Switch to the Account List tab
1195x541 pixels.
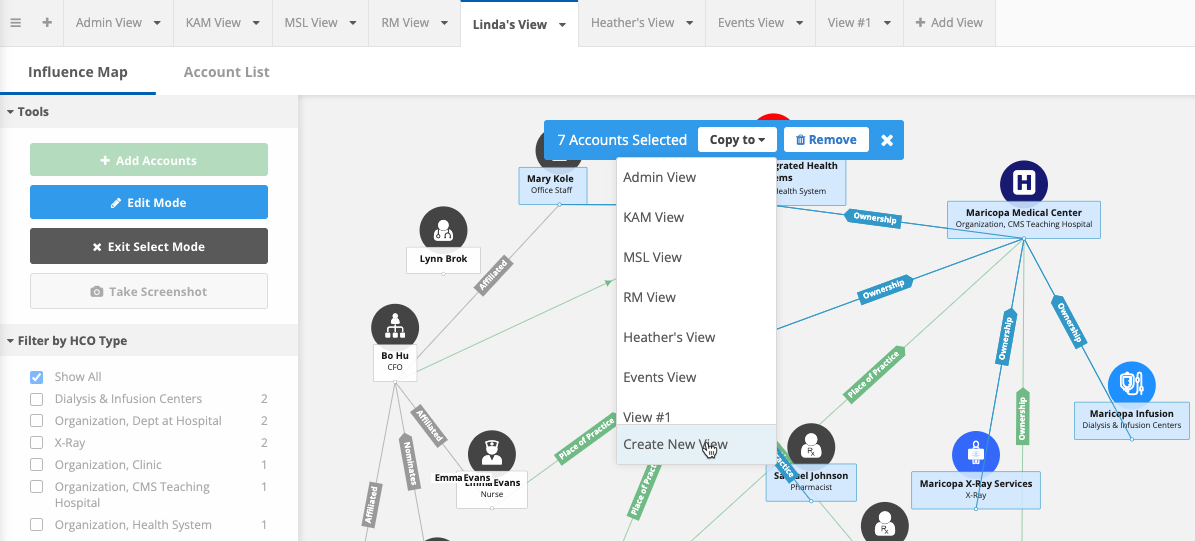(226, 72)
